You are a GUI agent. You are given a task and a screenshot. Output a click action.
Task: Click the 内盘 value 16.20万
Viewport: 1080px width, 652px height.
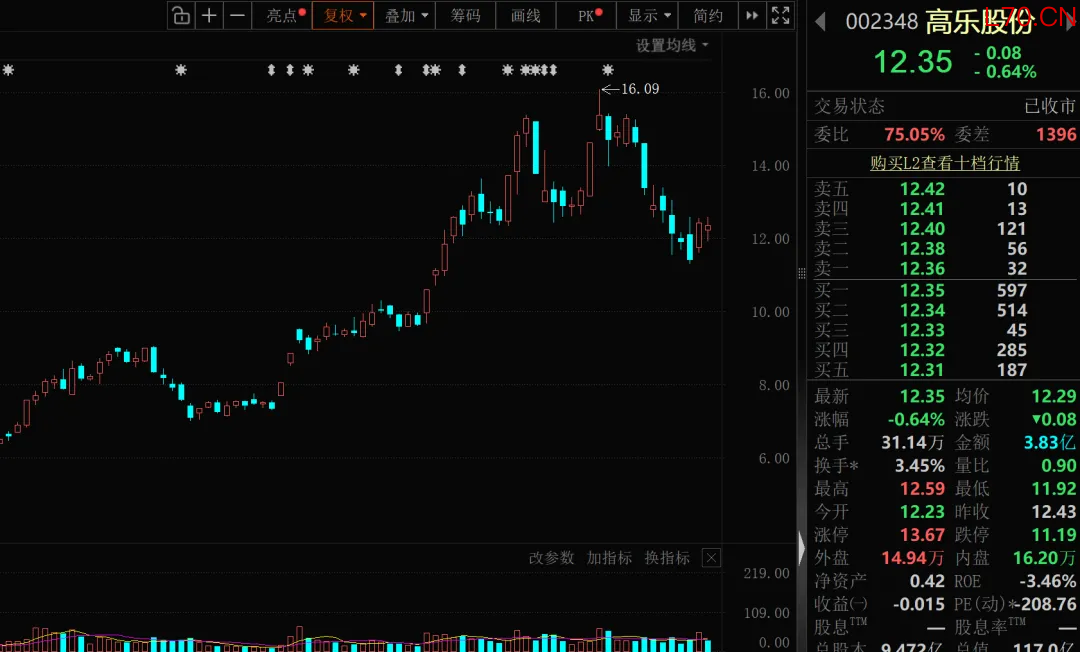click(1044, 558)
